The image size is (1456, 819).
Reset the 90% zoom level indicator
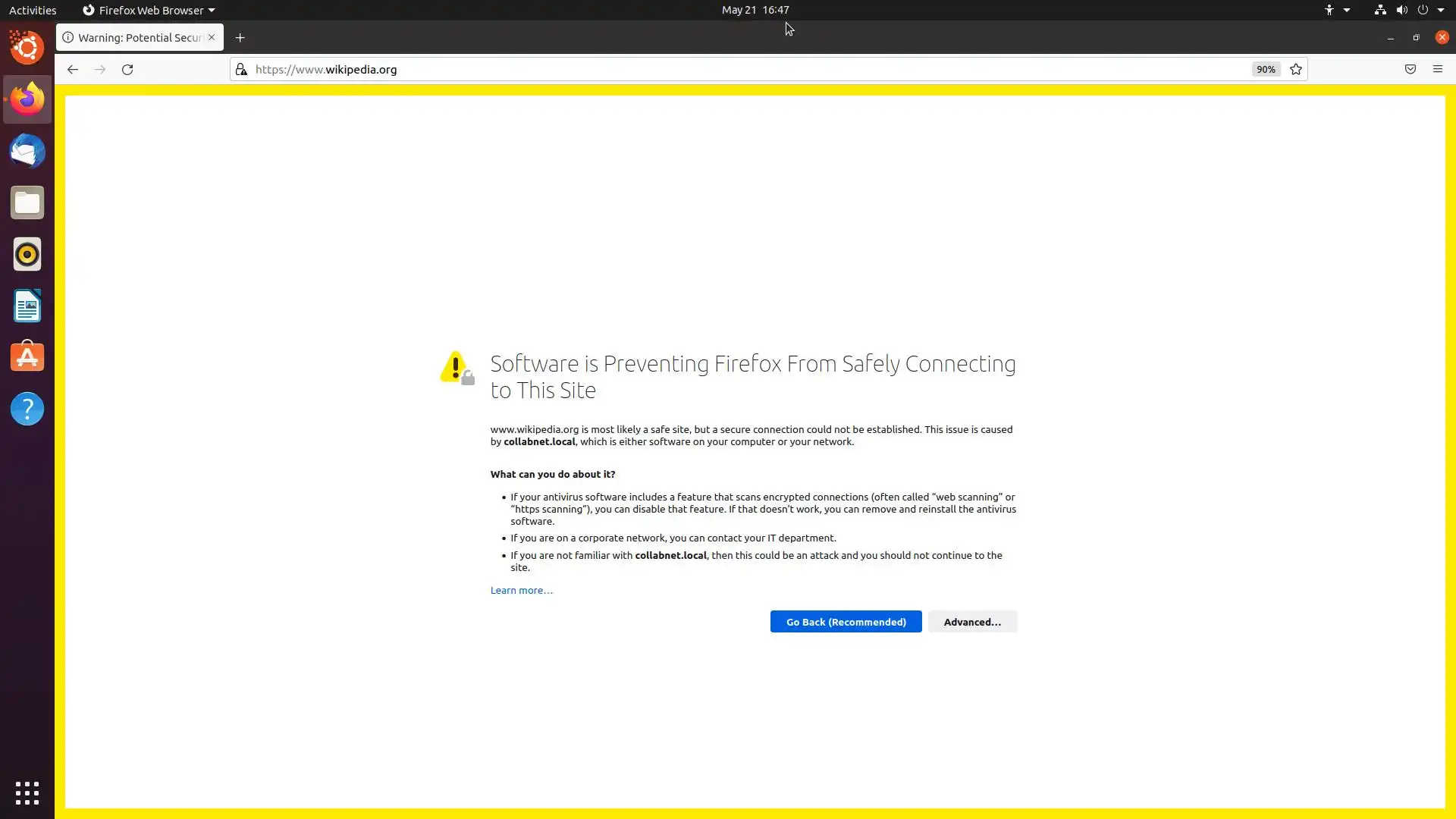click(x=1265, y=69)
